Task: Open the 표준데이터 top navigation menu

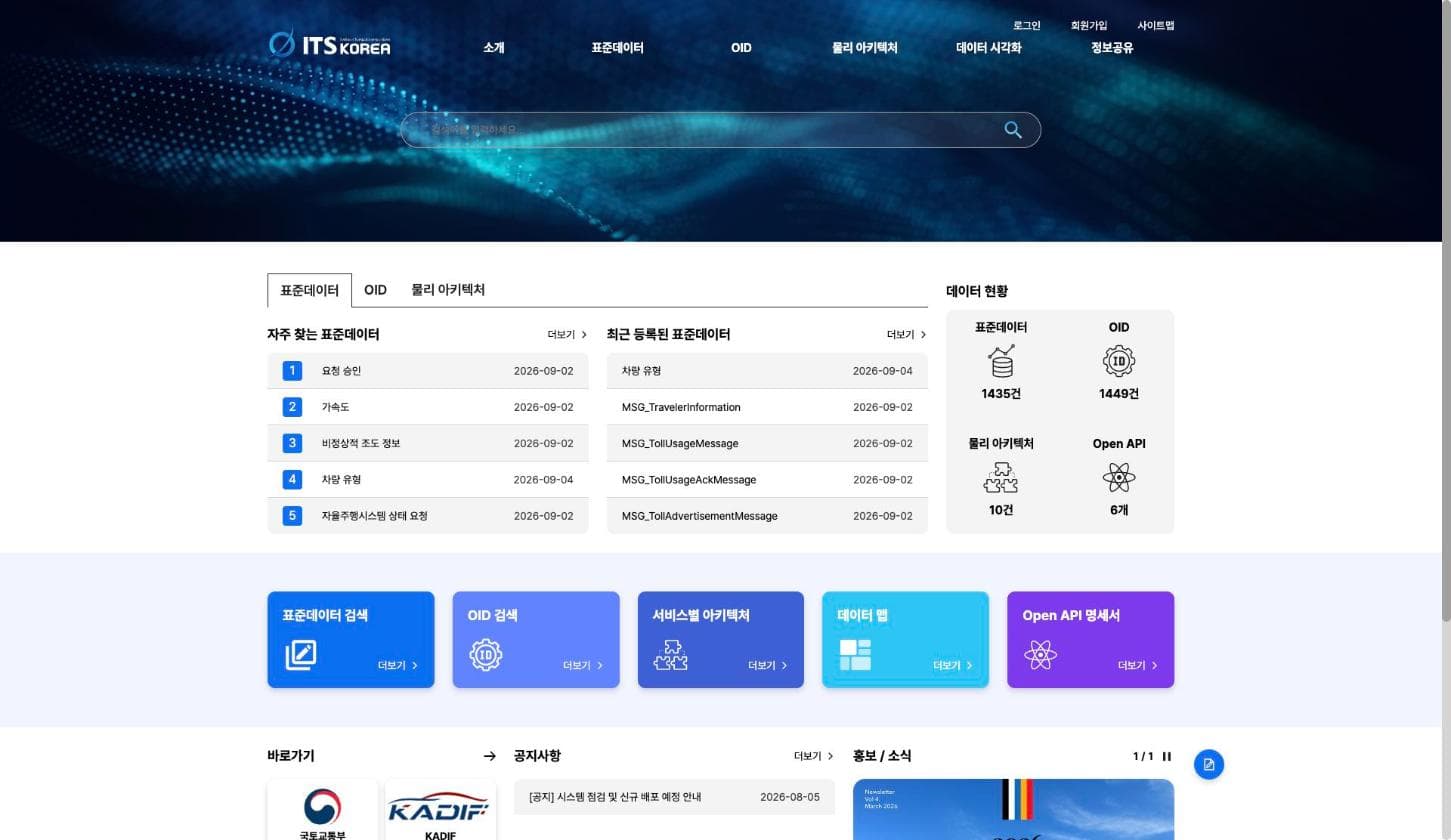Action: click(x=617, y=47)
